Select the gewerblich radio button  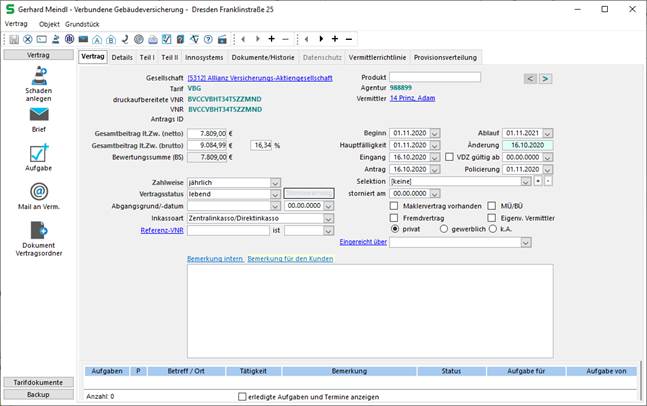coord(444,228)
